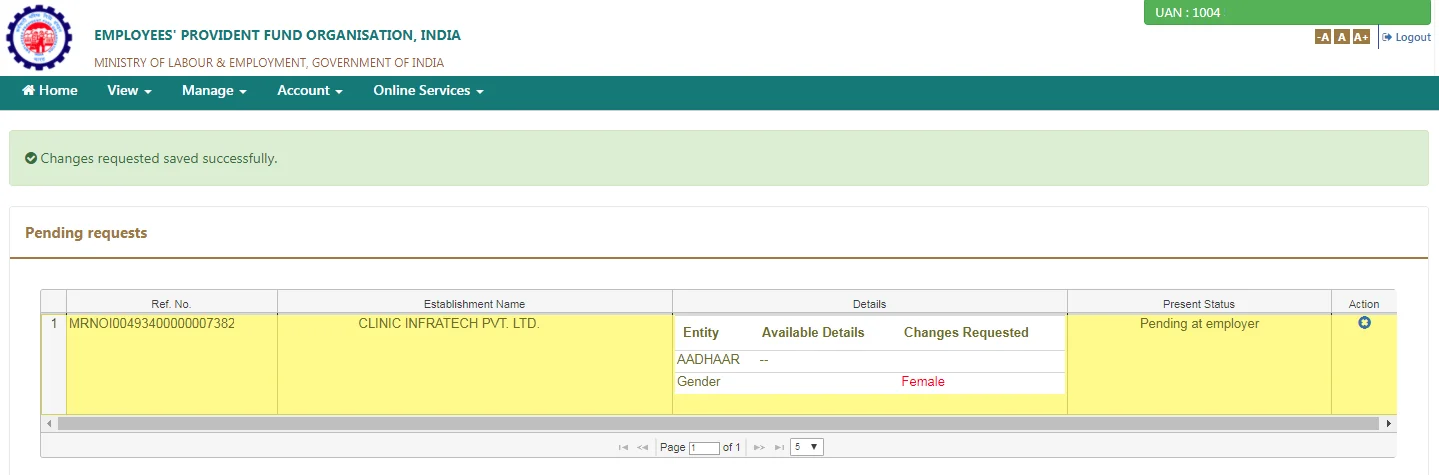Click the Present Status column header

click(1199, 303)
